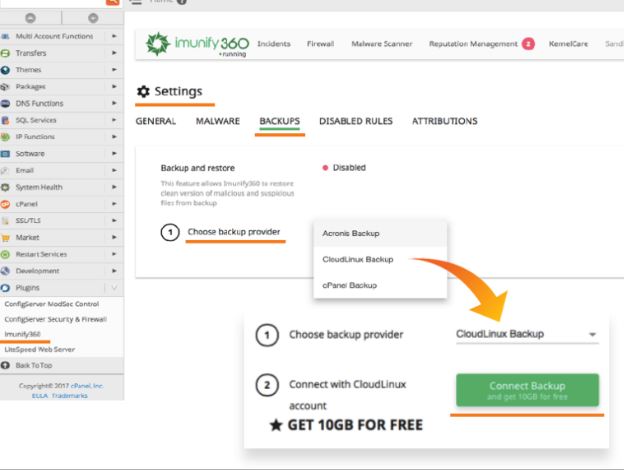Choose Acronis Backup from the list
This screenshot has width=624, height=470.
click(x=351, y=233)
